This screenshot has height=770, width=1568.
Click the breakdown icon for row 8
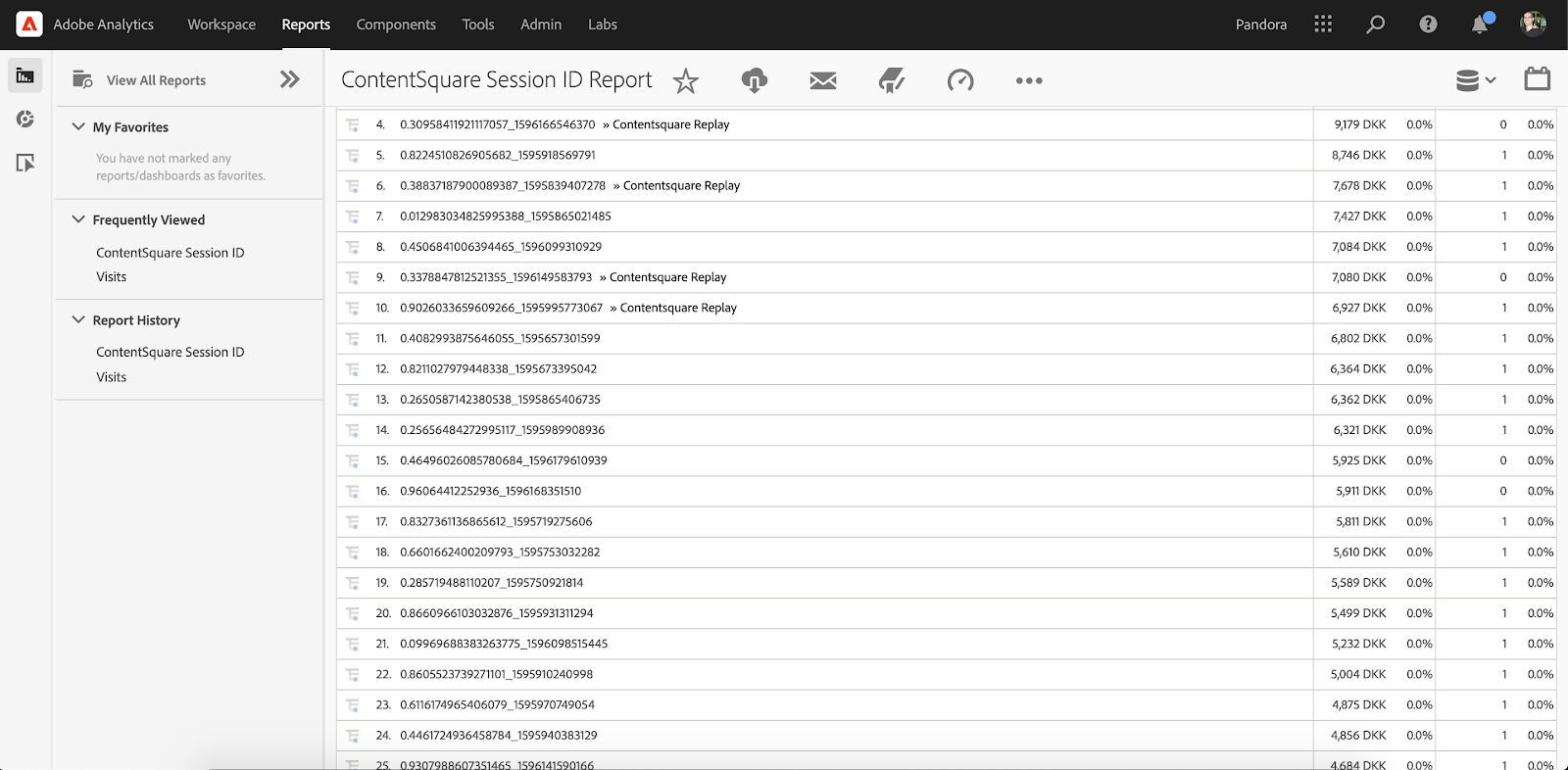point(353,247)
